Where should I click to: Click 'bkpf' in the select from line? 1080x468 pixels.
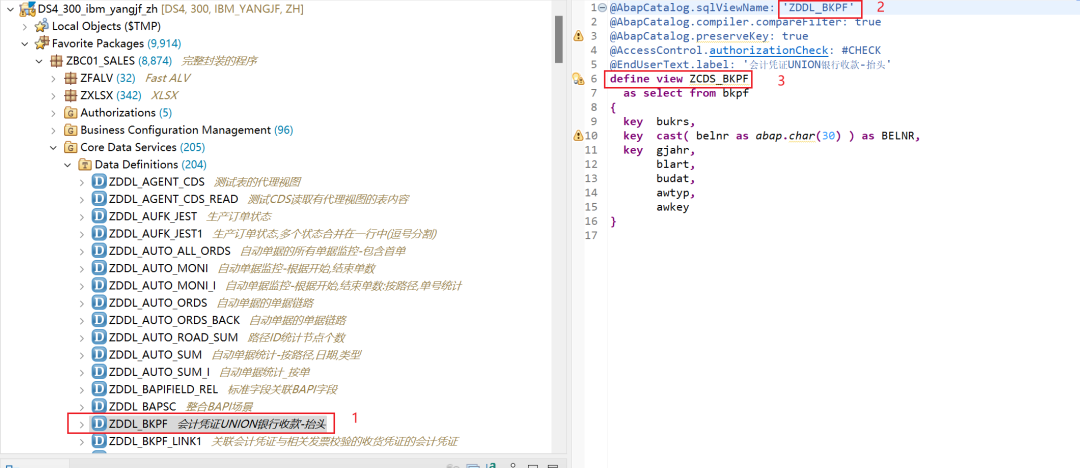click(x=735, y=93)
